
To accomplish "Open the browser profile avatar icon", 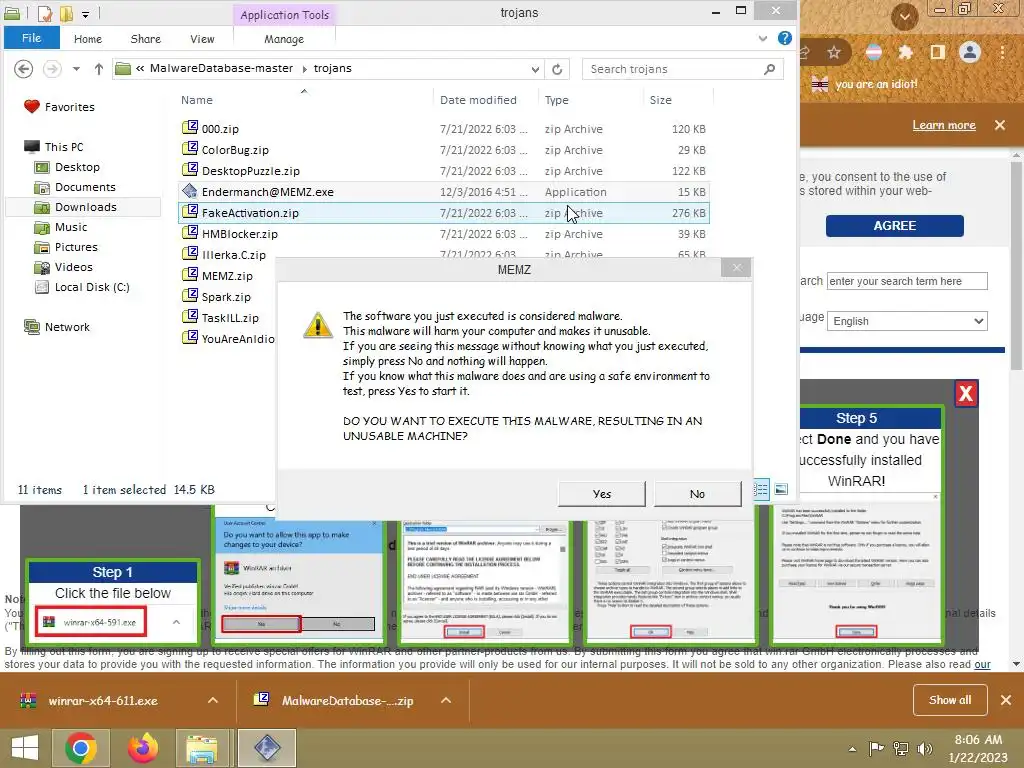I will coord(970,52).
